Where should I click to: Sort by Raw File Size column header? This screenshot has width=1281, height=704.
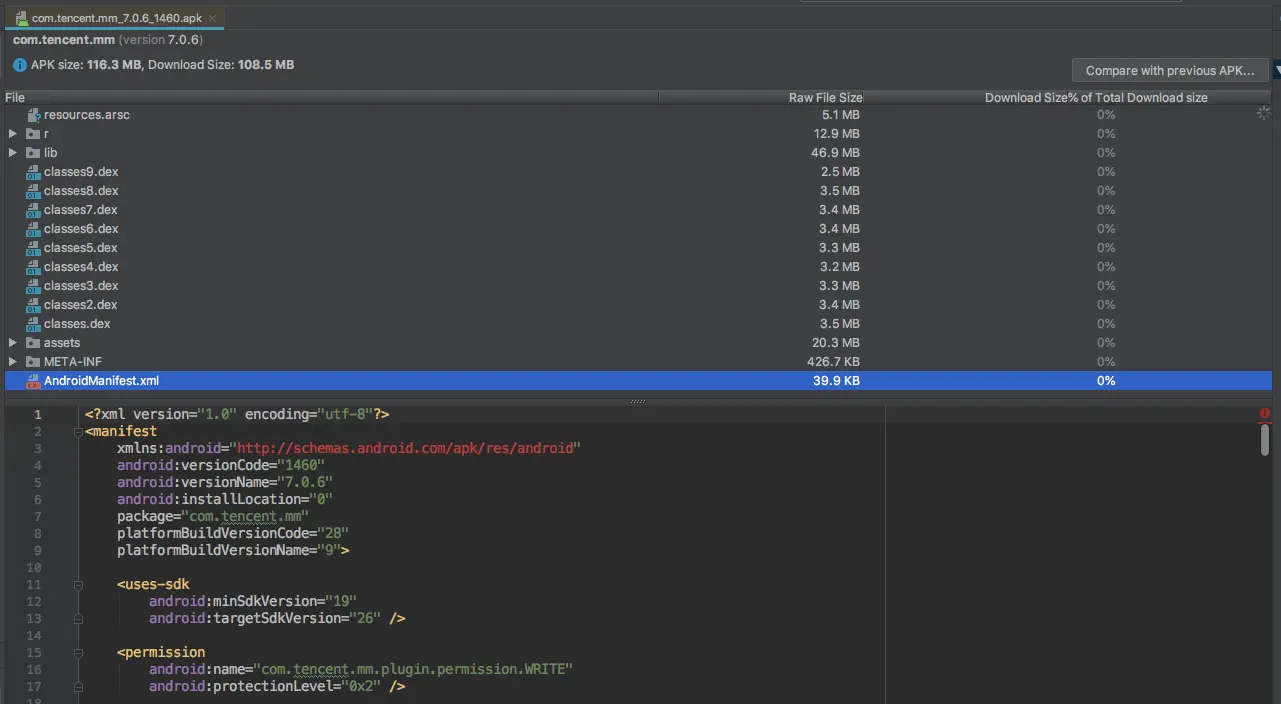click(x=761, y=98)
